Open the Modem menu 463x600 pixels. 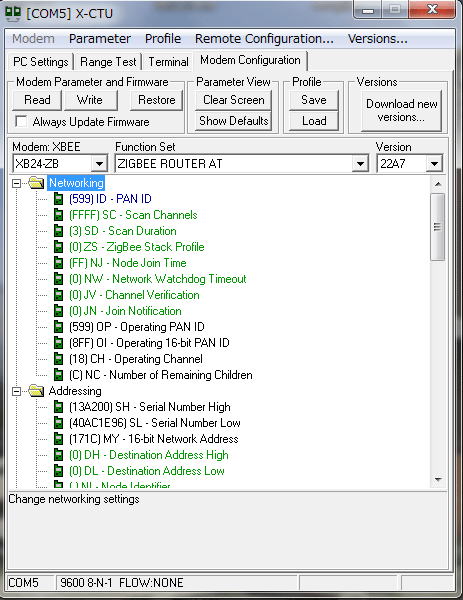[x=33, y=39]
